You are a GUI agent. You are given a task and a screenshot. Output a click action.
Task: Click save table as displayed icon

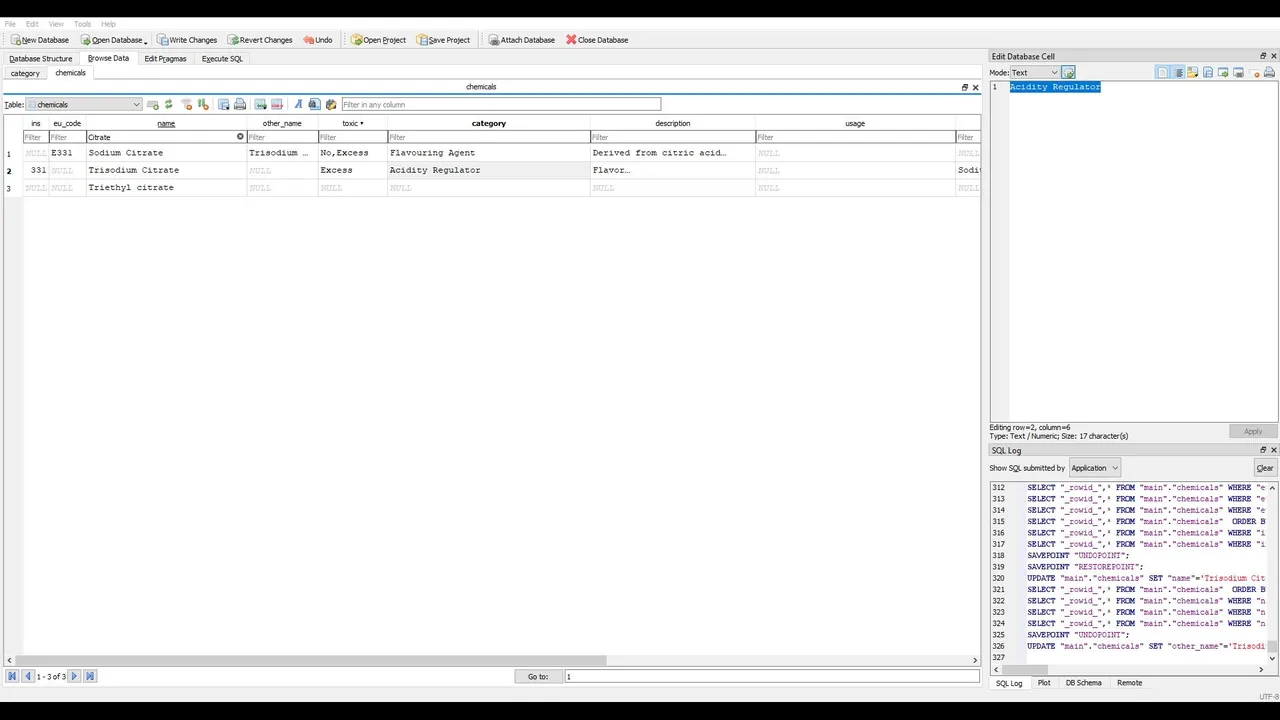(x=224, y=104)
